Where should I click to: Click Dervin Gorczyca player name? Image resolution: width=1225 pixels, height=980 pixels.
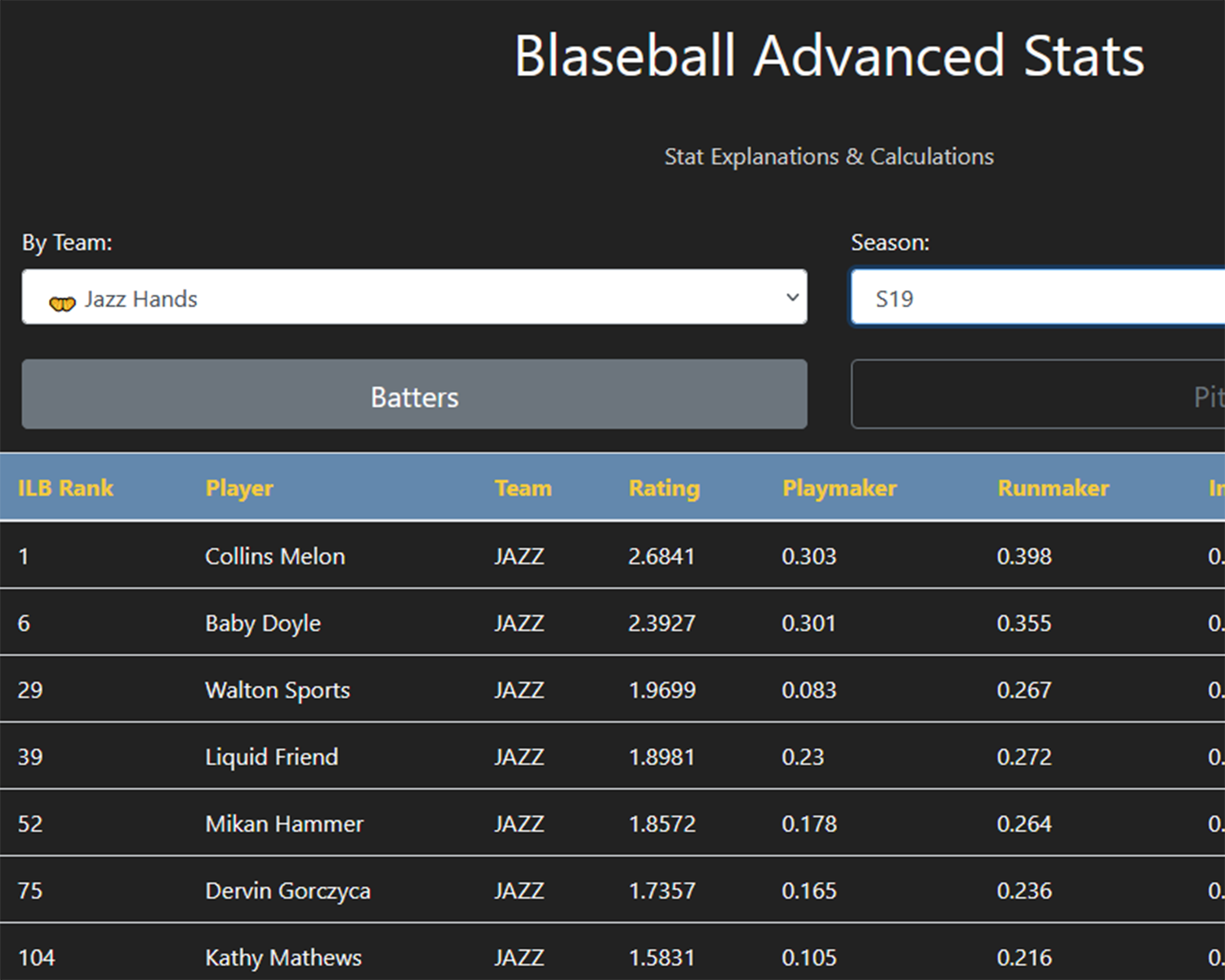pos(287,891)
